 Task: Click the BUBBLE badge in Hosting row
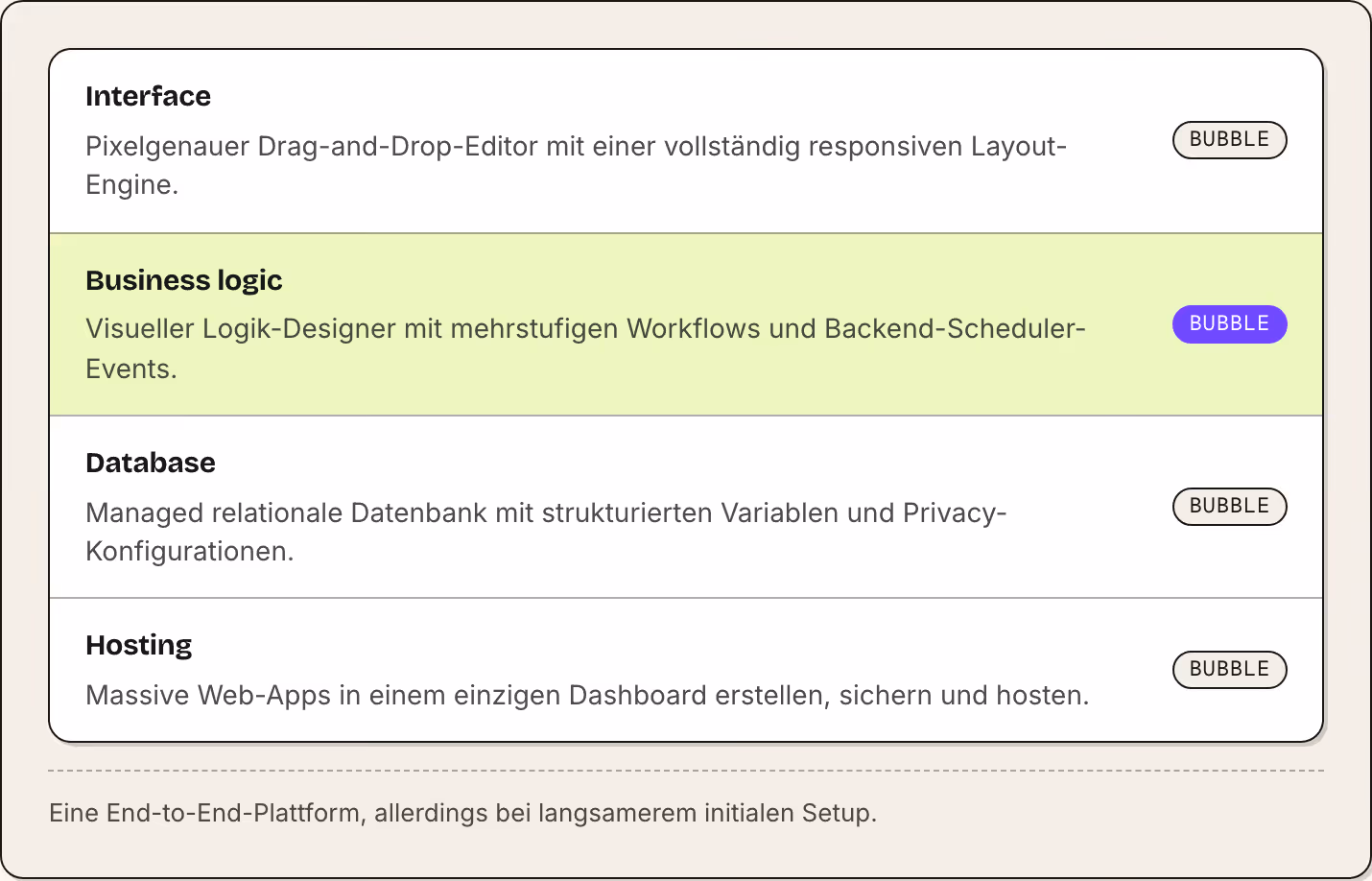[1229, 670]
